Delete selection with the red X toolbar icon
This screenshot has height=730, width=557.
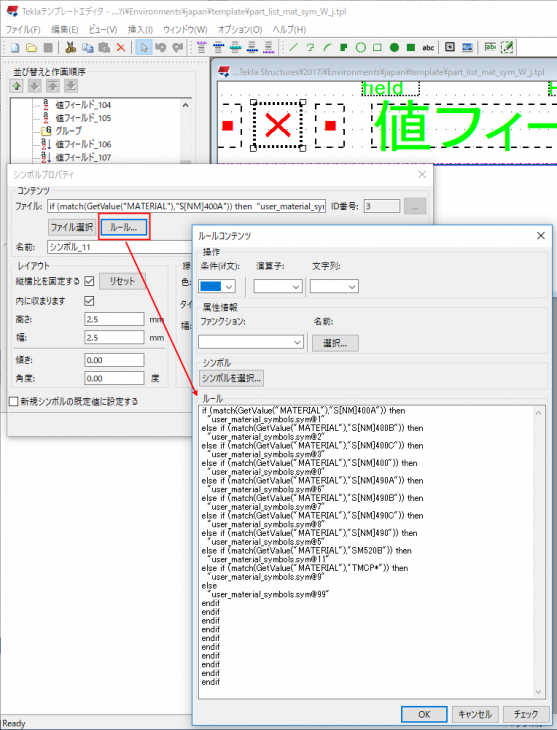coord(121,47)
